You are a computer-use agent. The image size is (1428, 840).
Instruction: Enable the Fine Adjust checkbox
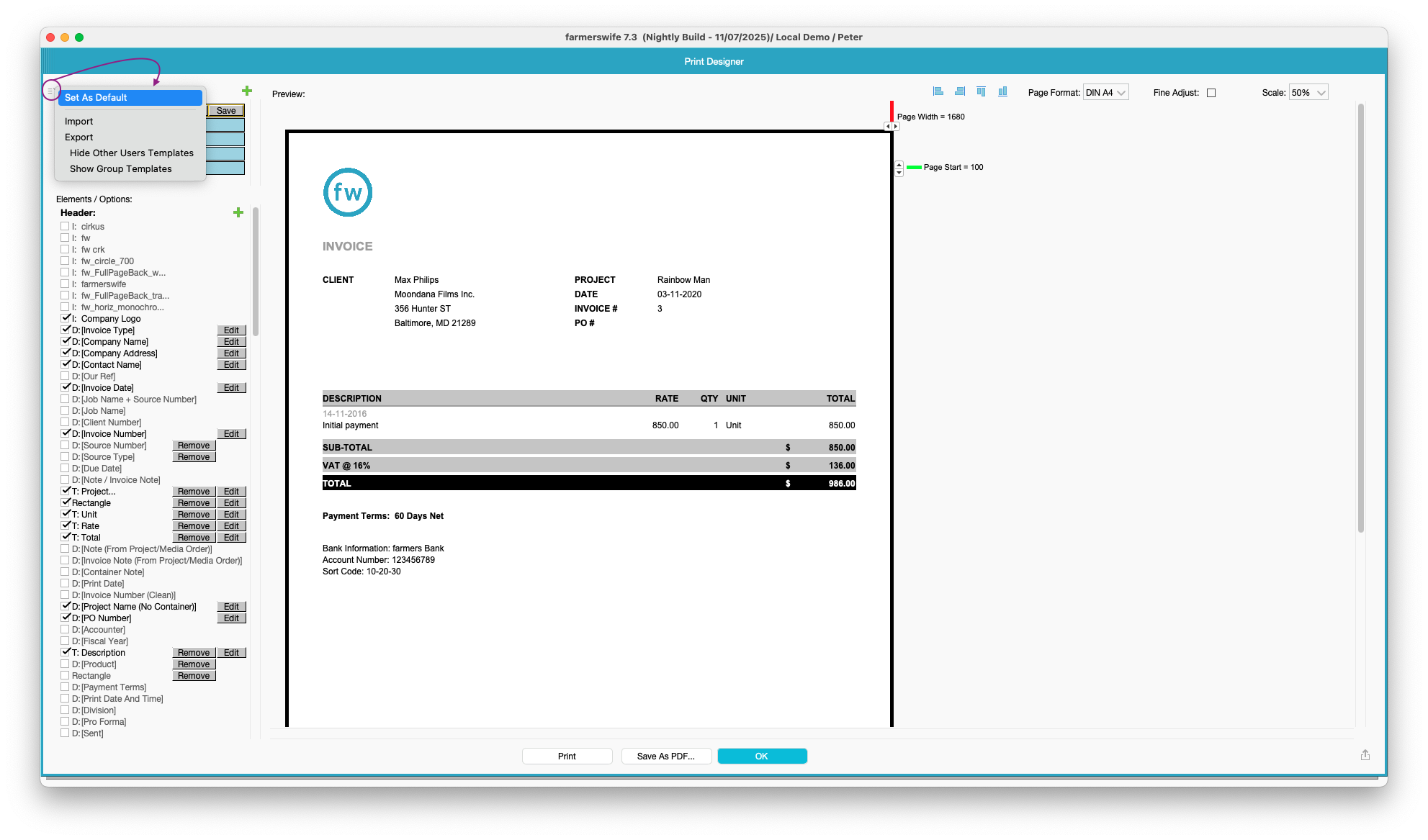click(x=1211, y=93)
